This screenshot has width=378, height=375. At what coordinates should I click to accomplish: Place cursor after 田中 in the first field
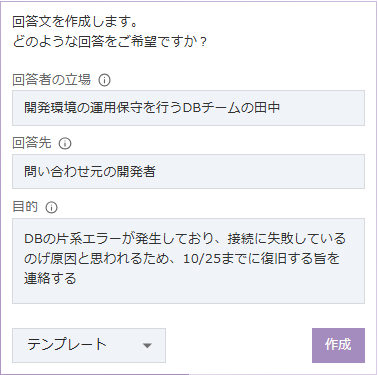click(281, 108)
